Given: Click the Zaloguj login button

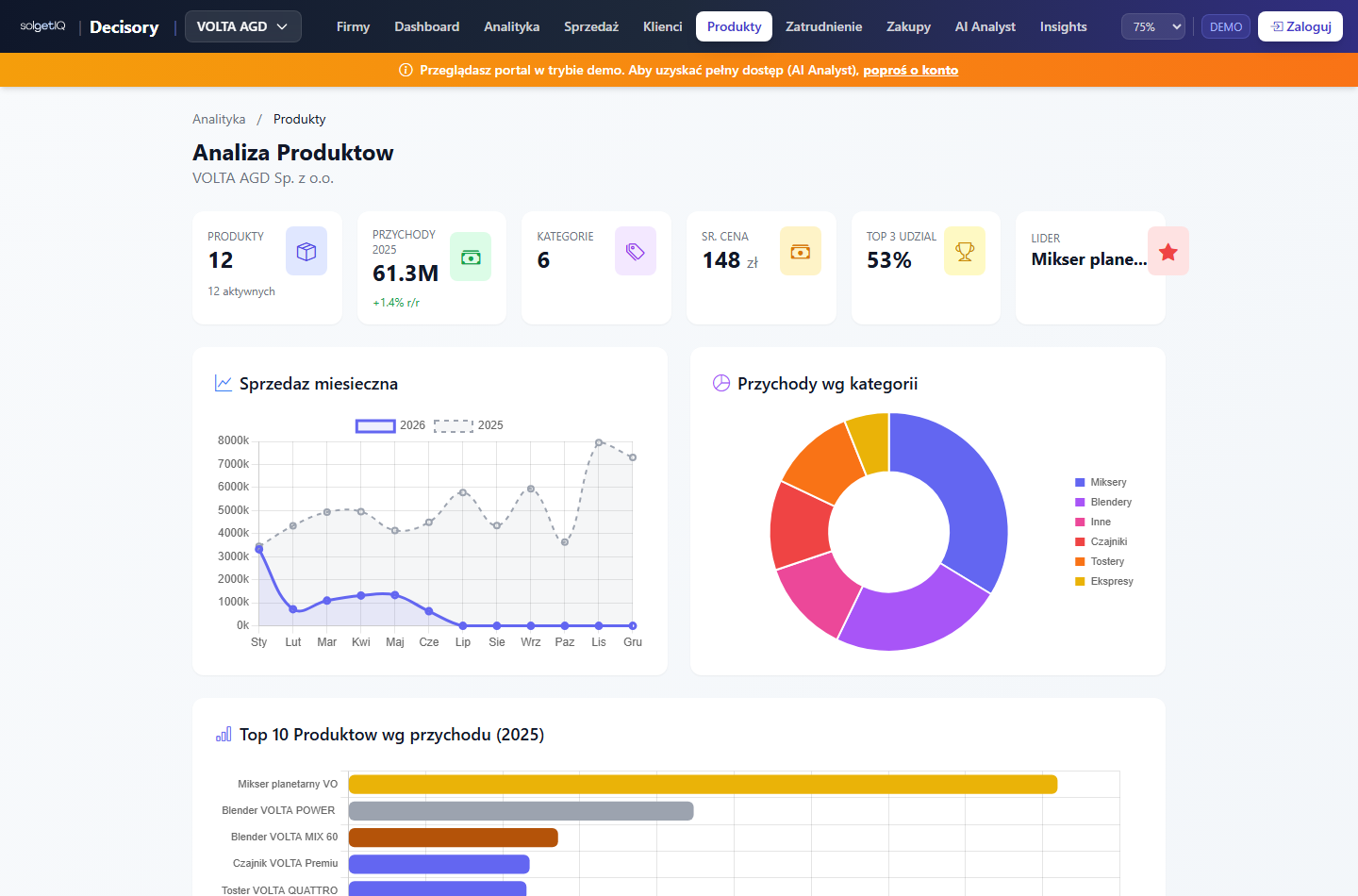Looking at the screenshot, I should (1300, 26).
